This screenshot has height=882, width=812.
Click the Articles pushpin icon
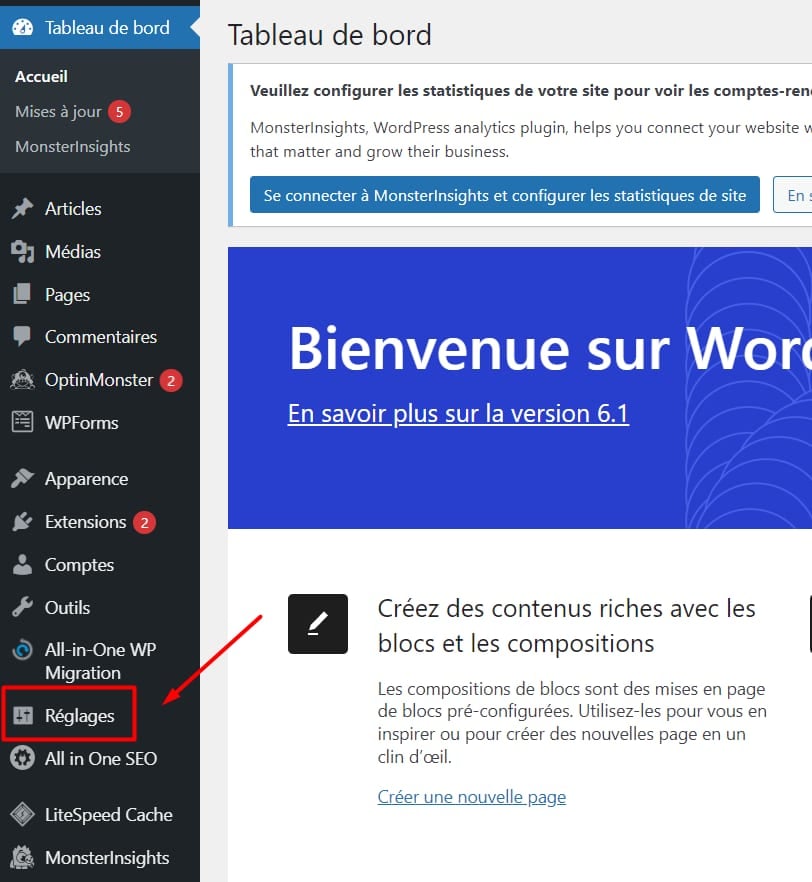pyautogui.click(x=22, y=209)
